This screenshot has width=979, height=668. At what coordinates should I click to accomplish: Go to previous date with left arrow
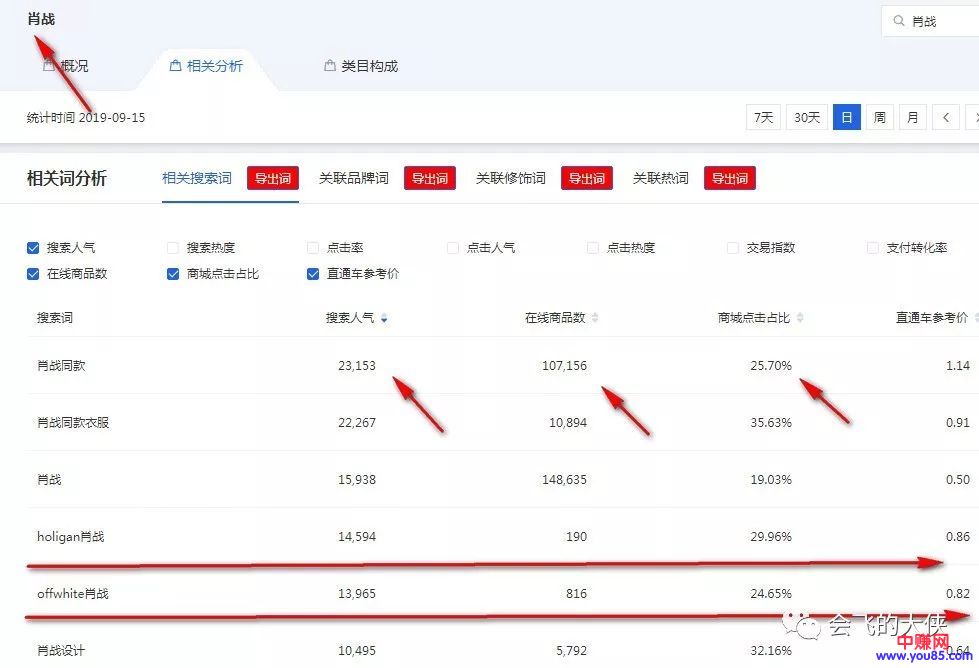click(946, 118)
